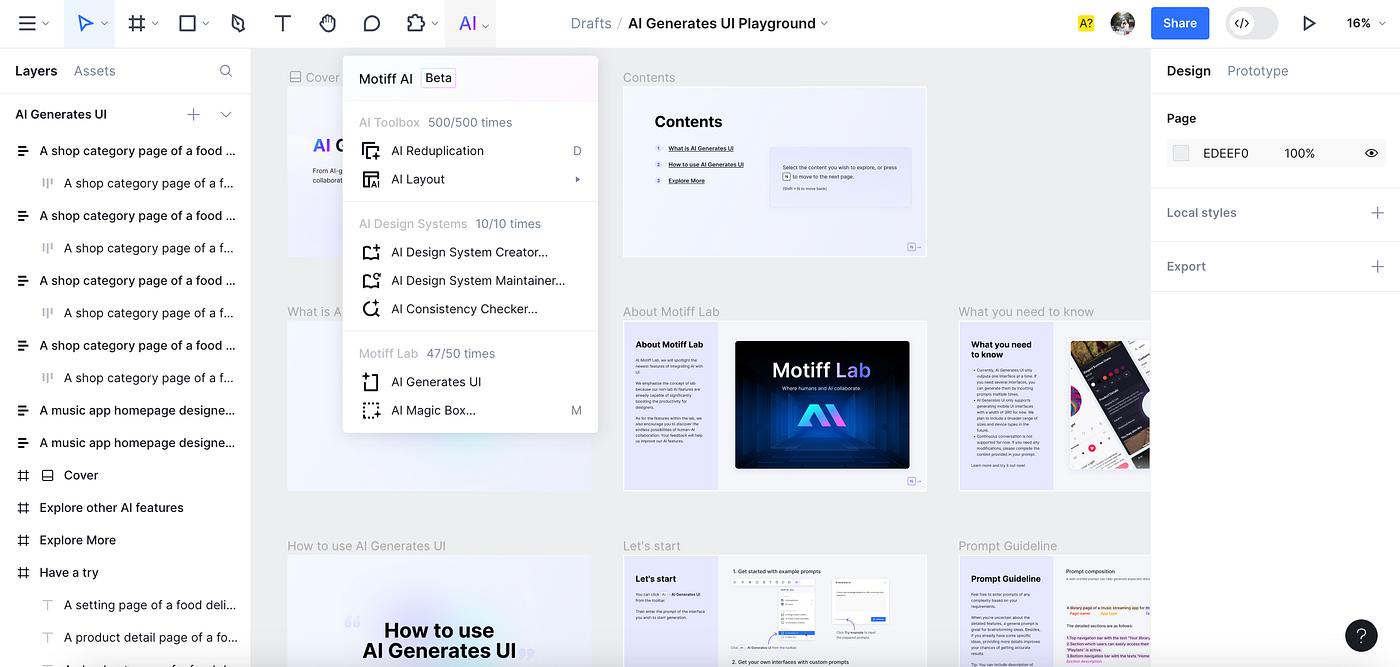
Task: Toggle page background visibility eye
Action: [1371, 153]
